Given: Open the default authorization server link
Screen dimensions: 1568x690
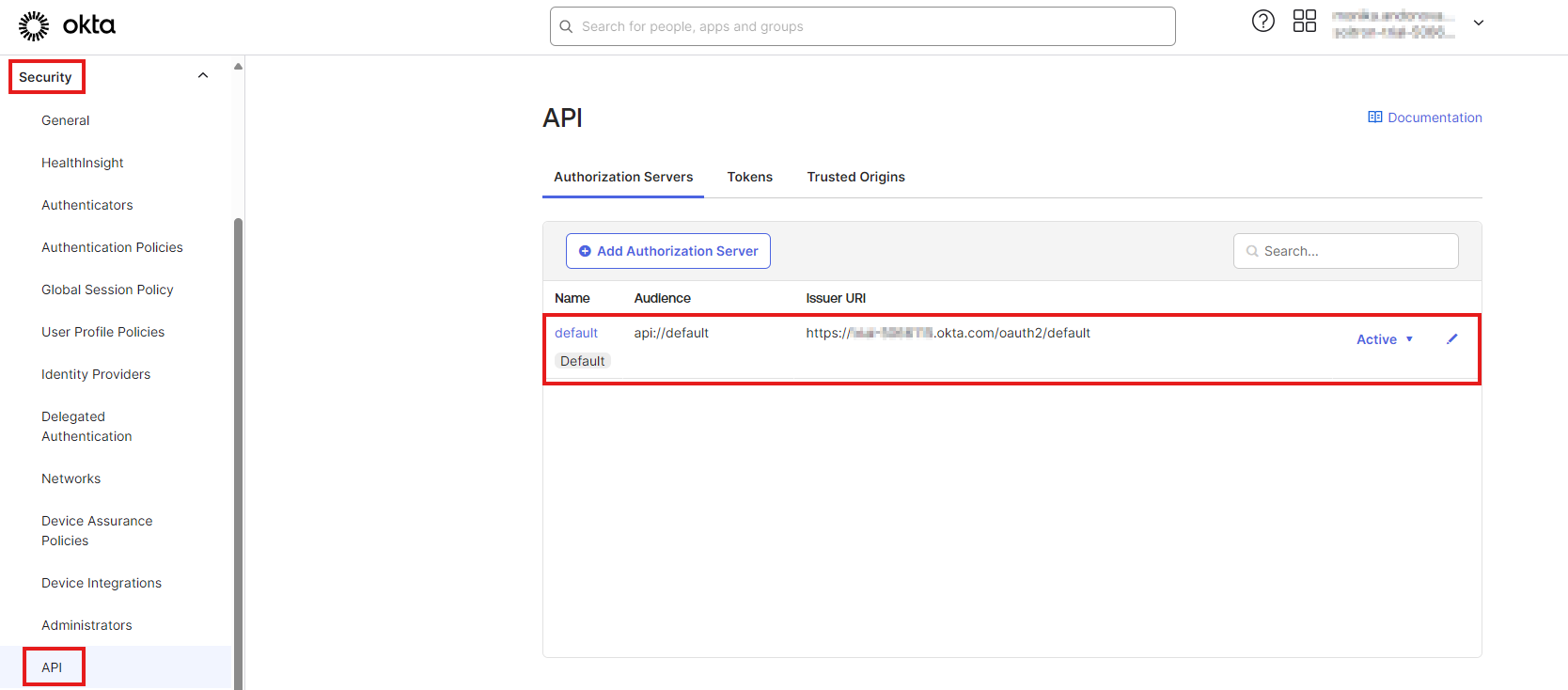Looking at the screenshot, I should (576, 333).
